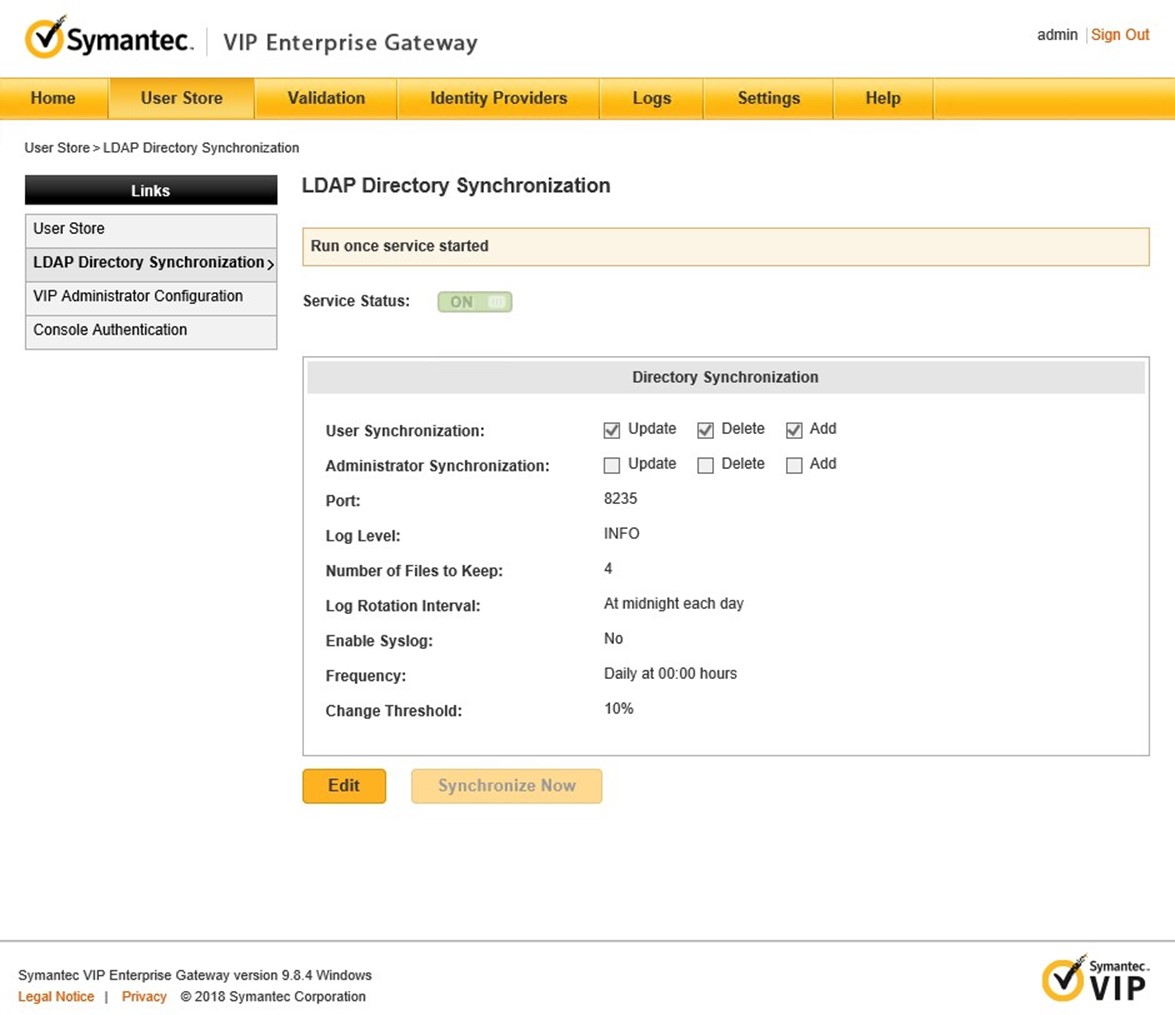Screen dimensions: 1175x1015
Task: Click the Symantec logo in the header
Action: 109,37
